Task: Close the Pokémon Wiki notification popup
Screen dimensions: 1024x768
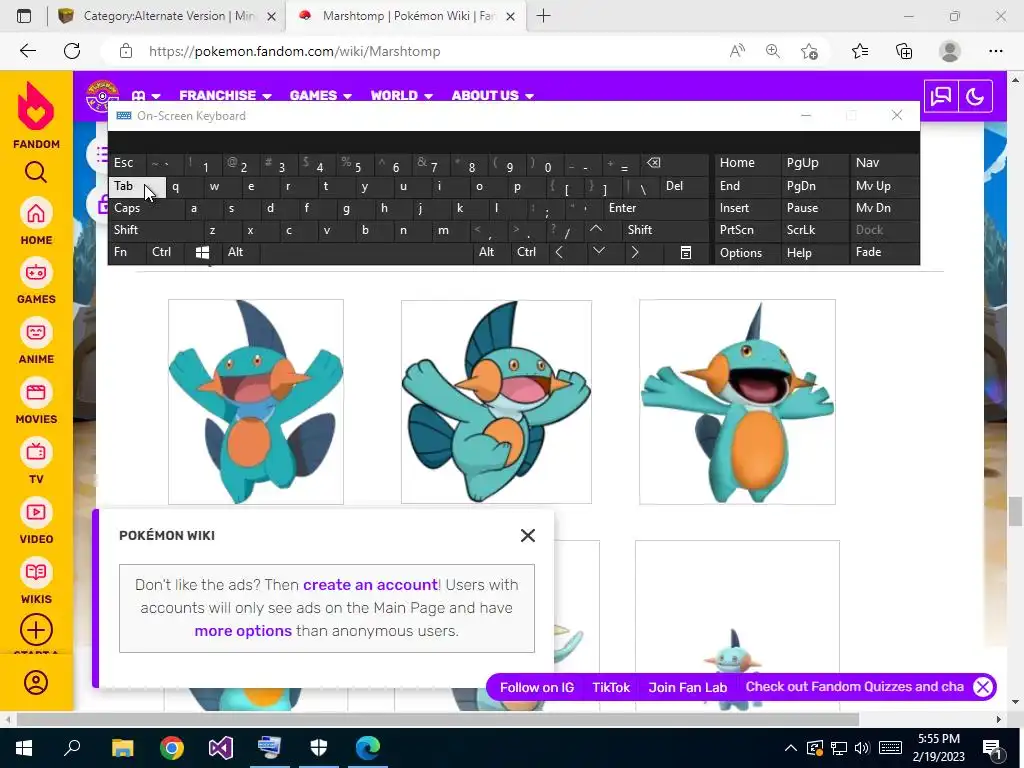Action: click(x=528, y=536)
